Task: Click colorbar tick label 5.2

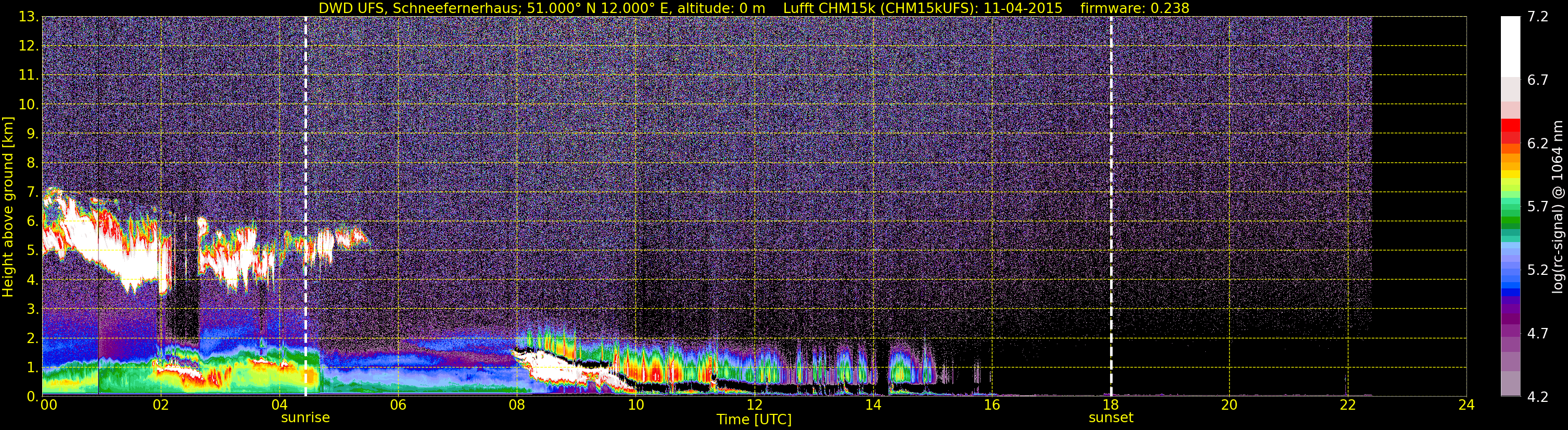Action: point(1538,270)
